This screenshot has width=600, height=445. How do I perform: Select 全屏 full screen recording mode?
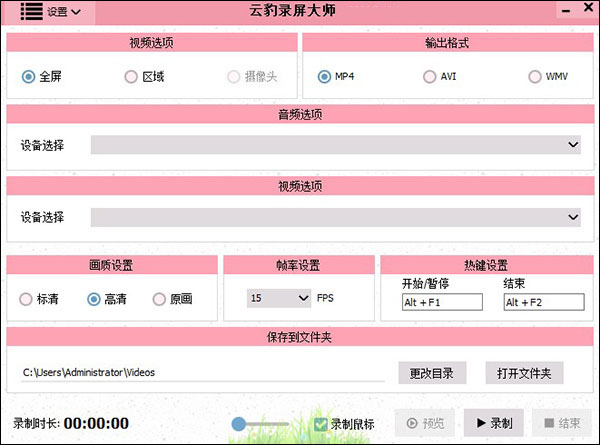pyautogui.click(x=42, y=77)
